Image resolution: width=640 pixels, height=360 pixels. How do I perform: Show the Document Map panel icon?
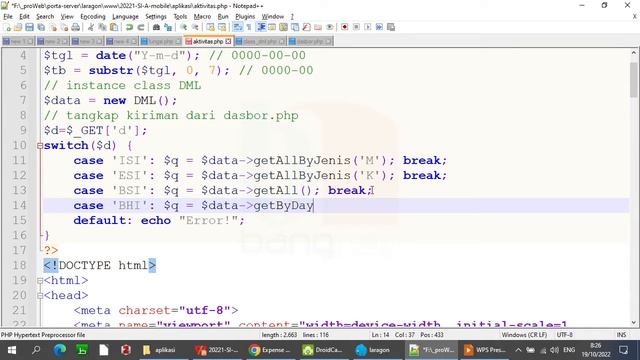(x=283, y=27)
